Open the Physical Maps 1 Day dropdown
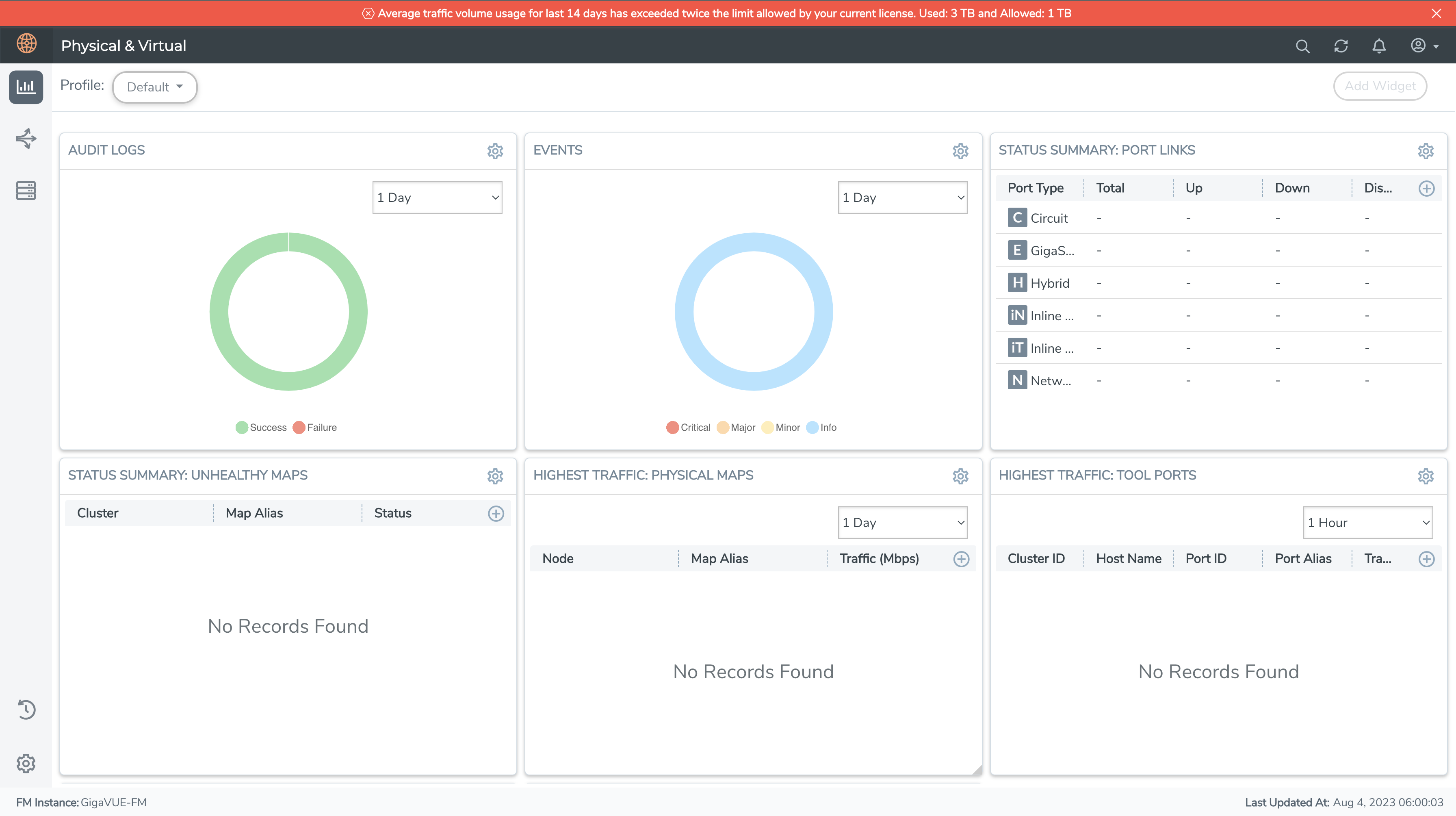The width and height of the screenshot is (1456, 816). point(903,523)
